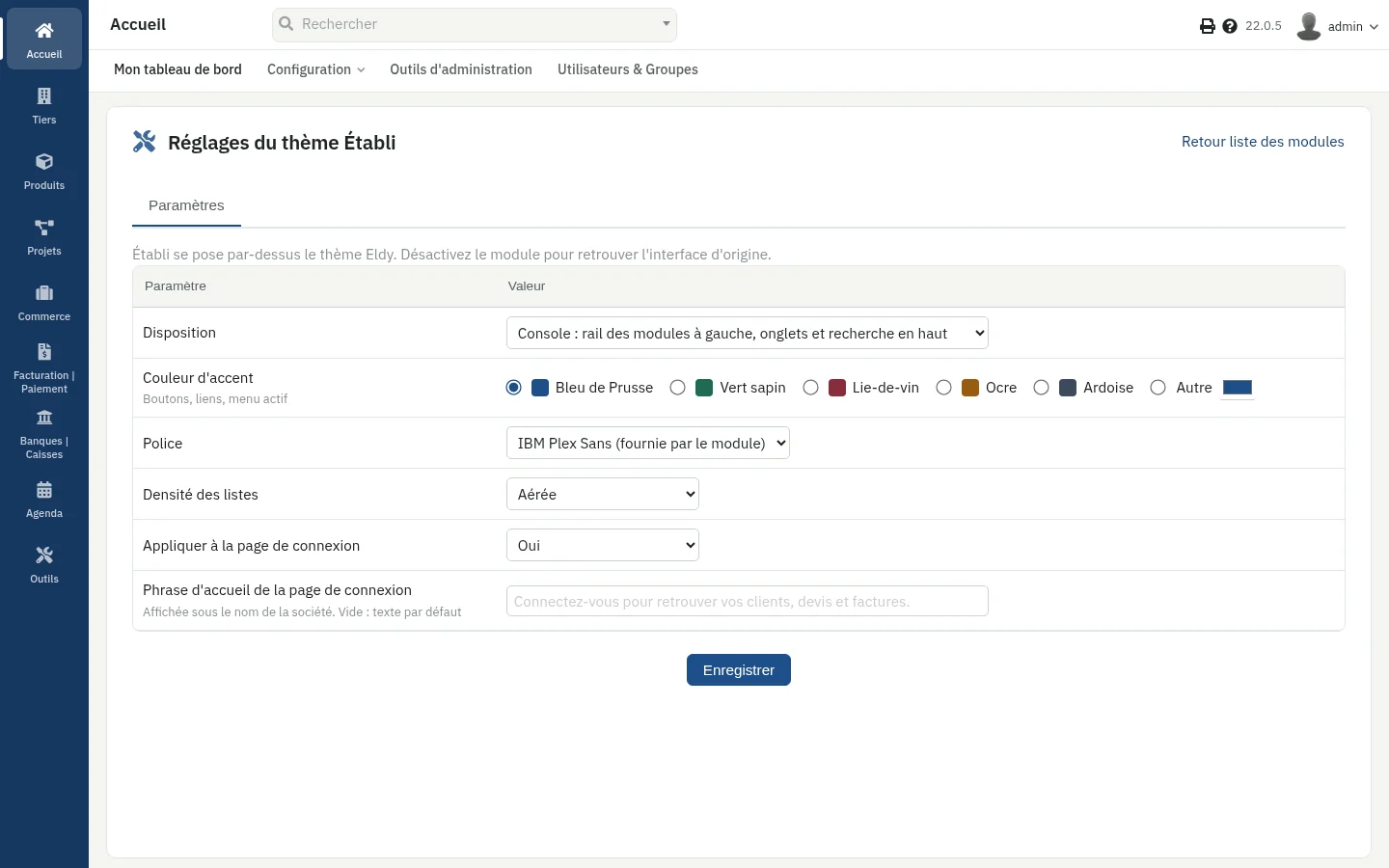Open the Agenda calendar icon
This screenshot has width=1389, height=868.
click(x=44, y=490)
